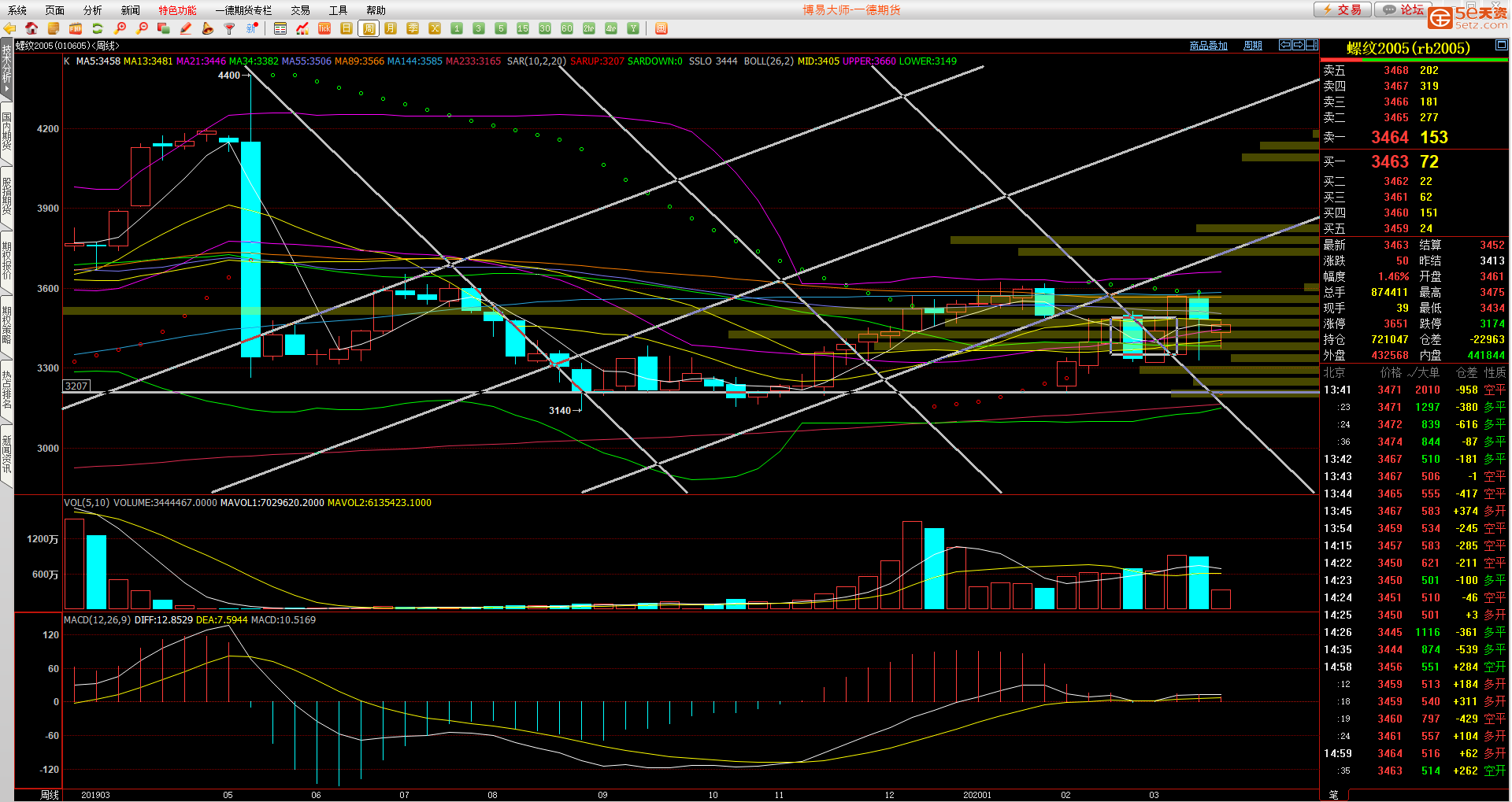Go to the home page icon
Image resolution: width=1512 pixels, height=802 pixels.
(31, 28)
